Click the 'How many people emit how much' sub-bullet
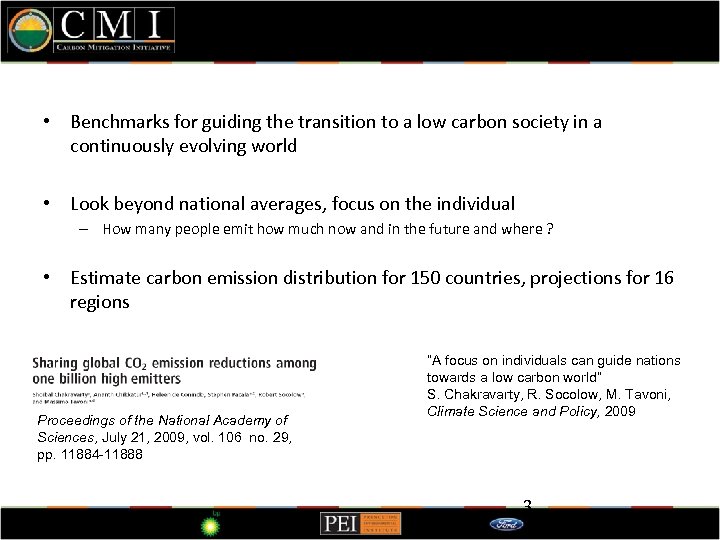Viewport: 720px width, 540px height. [x=328, y=229]
